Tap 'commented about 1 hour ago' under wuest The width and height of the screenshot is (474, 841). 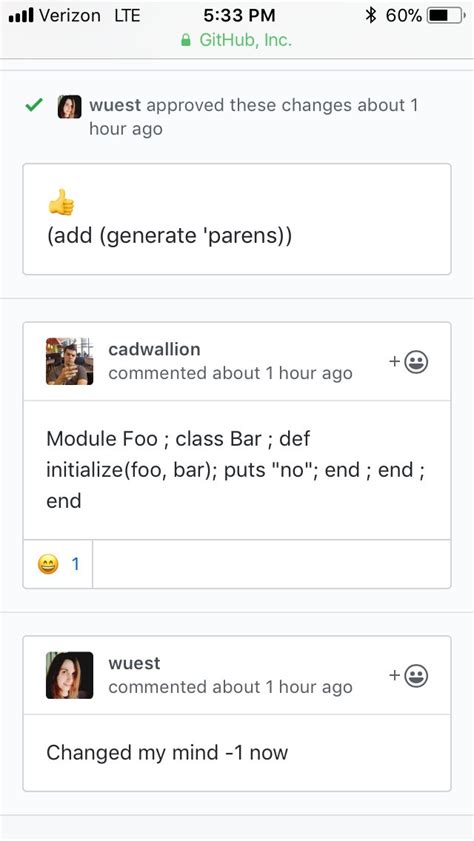click(231, 687)
